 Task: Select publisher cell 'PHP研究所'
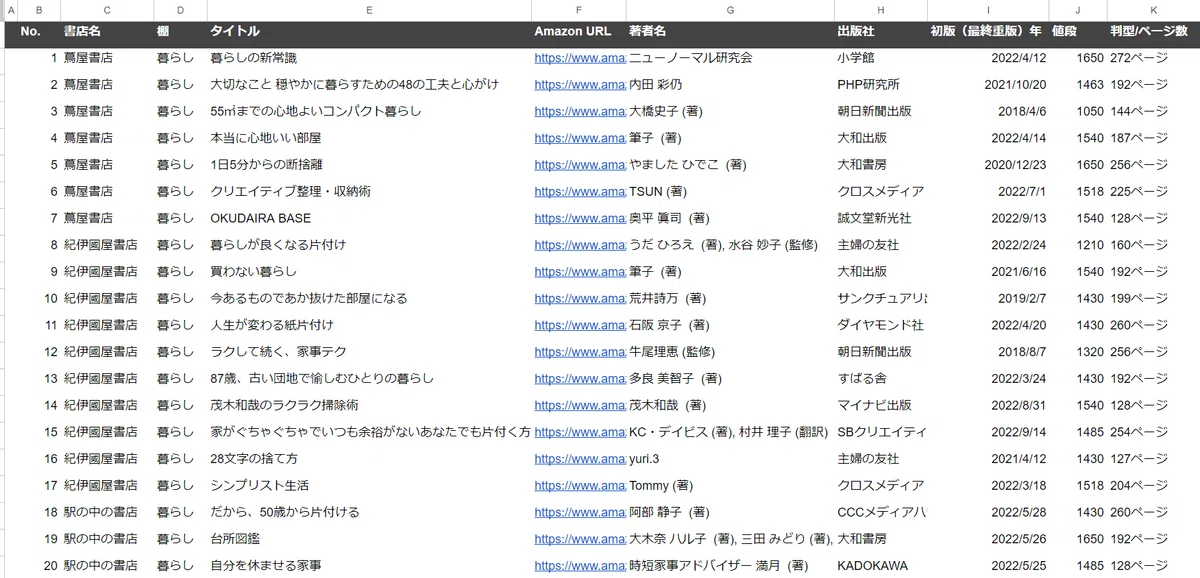pyautogui.click(x=881, y=85)
